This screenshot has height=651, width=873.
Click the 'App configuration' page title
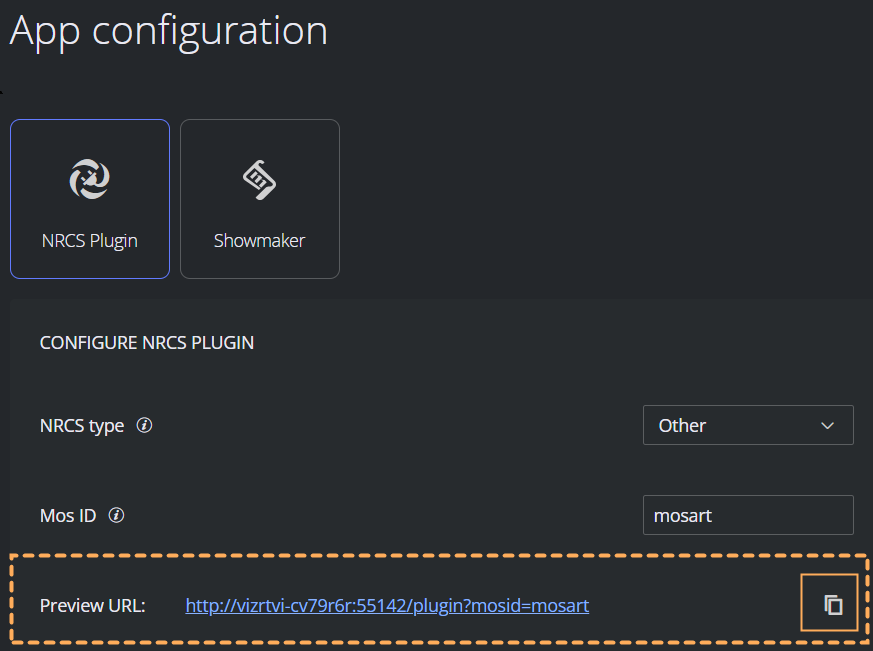click(169, 32)
